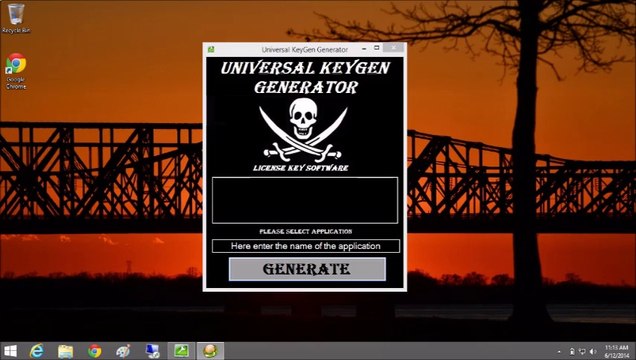Viewport: 636px width, 360px height.
Task: Select the Google Chrome desktop shortcut
Action: pyautogui.click(x=16, y=71)
